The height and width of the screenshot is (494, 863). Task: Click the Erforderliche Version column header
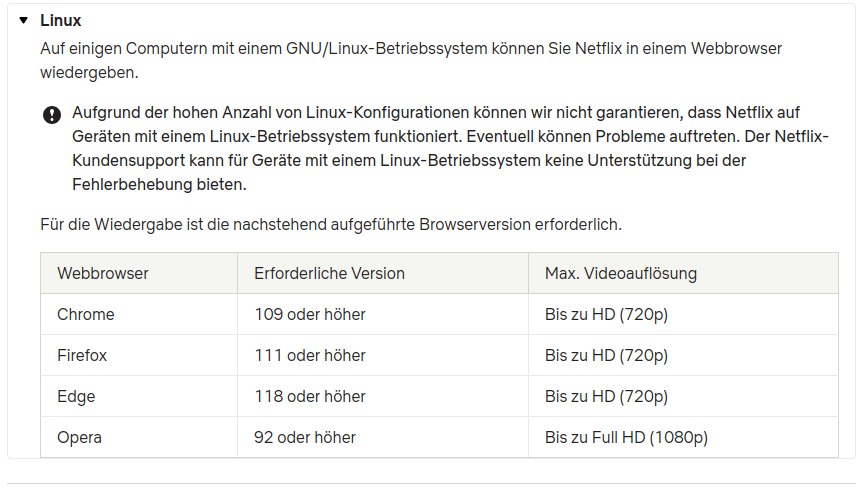click(383, 273)
